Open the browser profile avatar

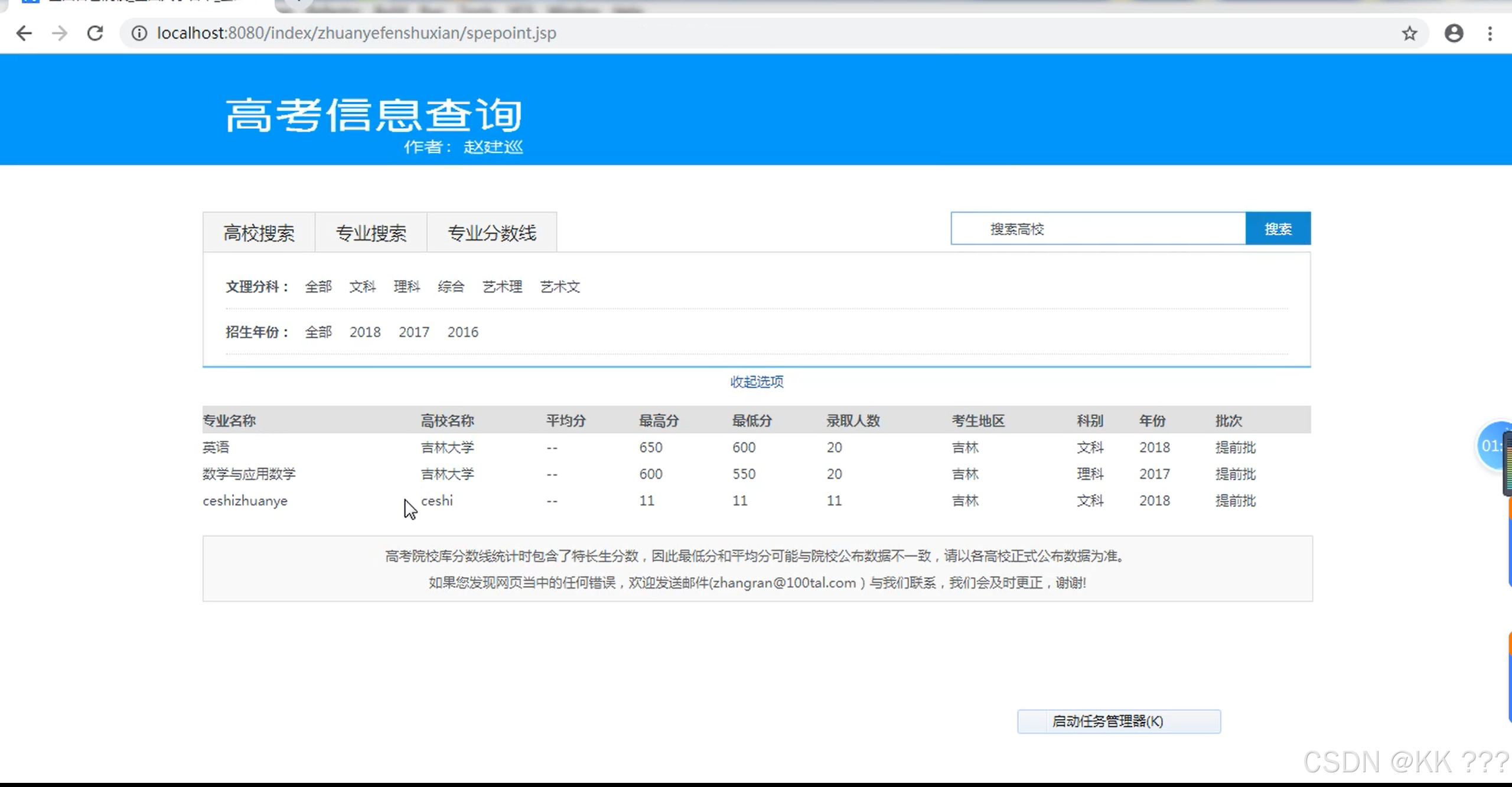point(1454,34)
